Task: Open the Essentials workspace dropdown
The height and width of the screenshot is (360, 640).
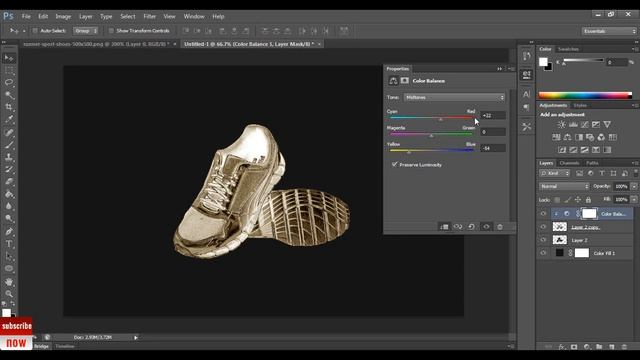Action: 609,31
